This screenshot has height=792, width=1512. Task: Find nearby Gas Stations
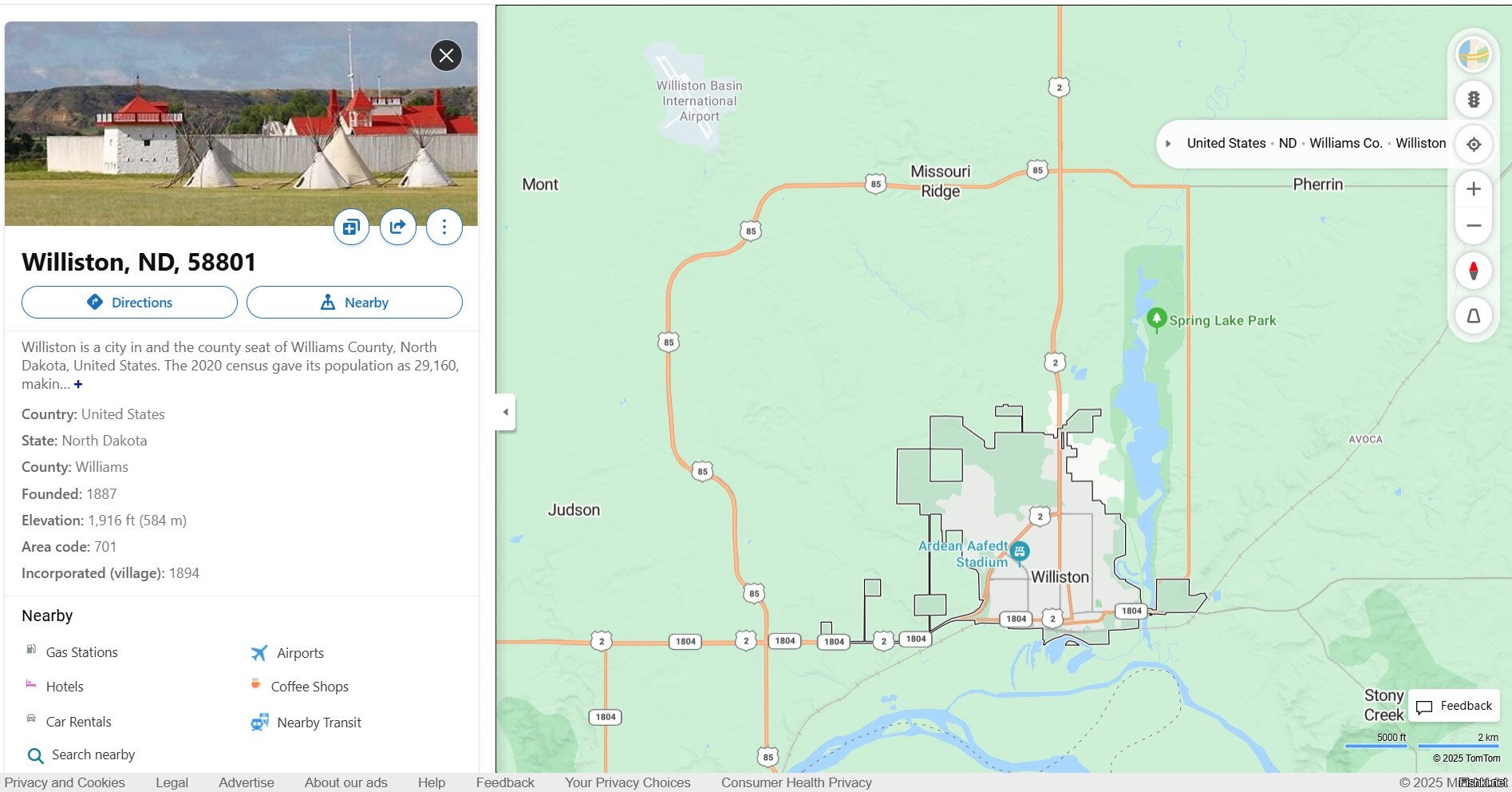81,652
